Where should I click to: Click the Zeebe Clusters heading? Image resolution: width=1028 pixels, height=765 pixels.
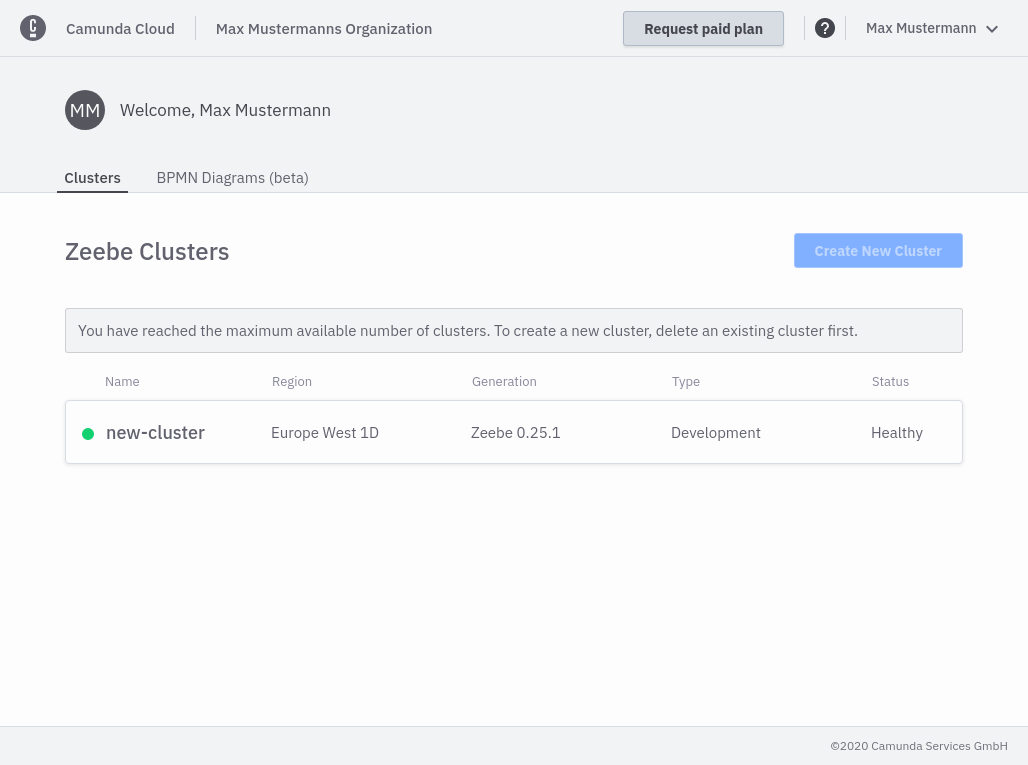click(x=147, y=252)
